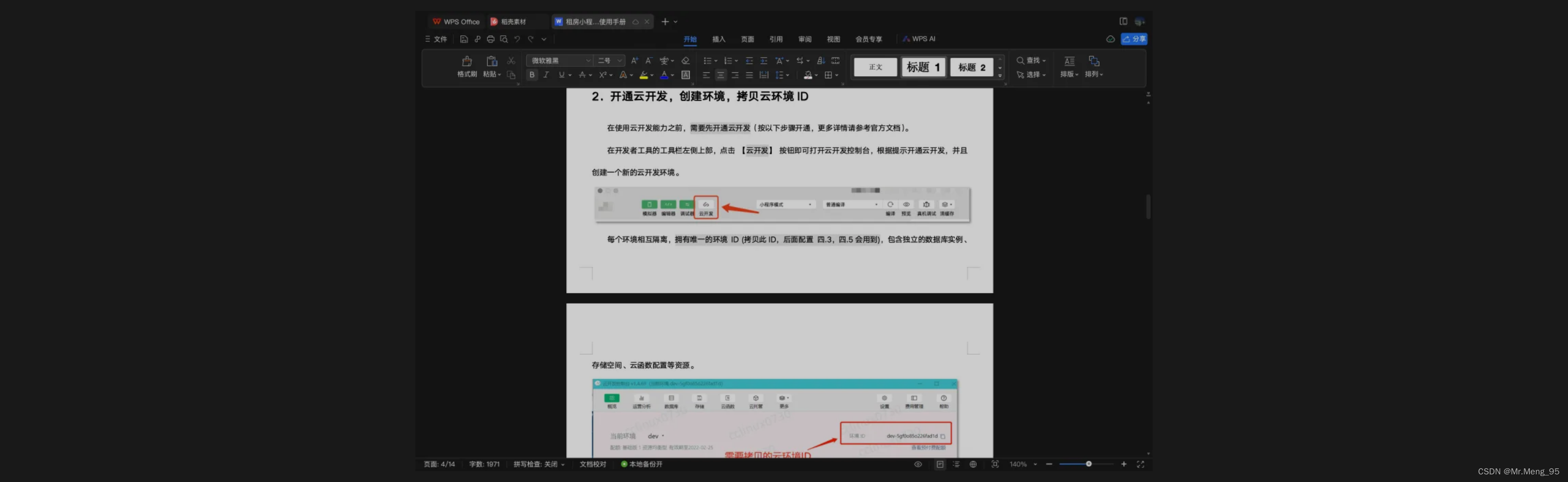
Task: Toggle eye-protection mode eye icon in status bar
Action: (x=918, y=465)
